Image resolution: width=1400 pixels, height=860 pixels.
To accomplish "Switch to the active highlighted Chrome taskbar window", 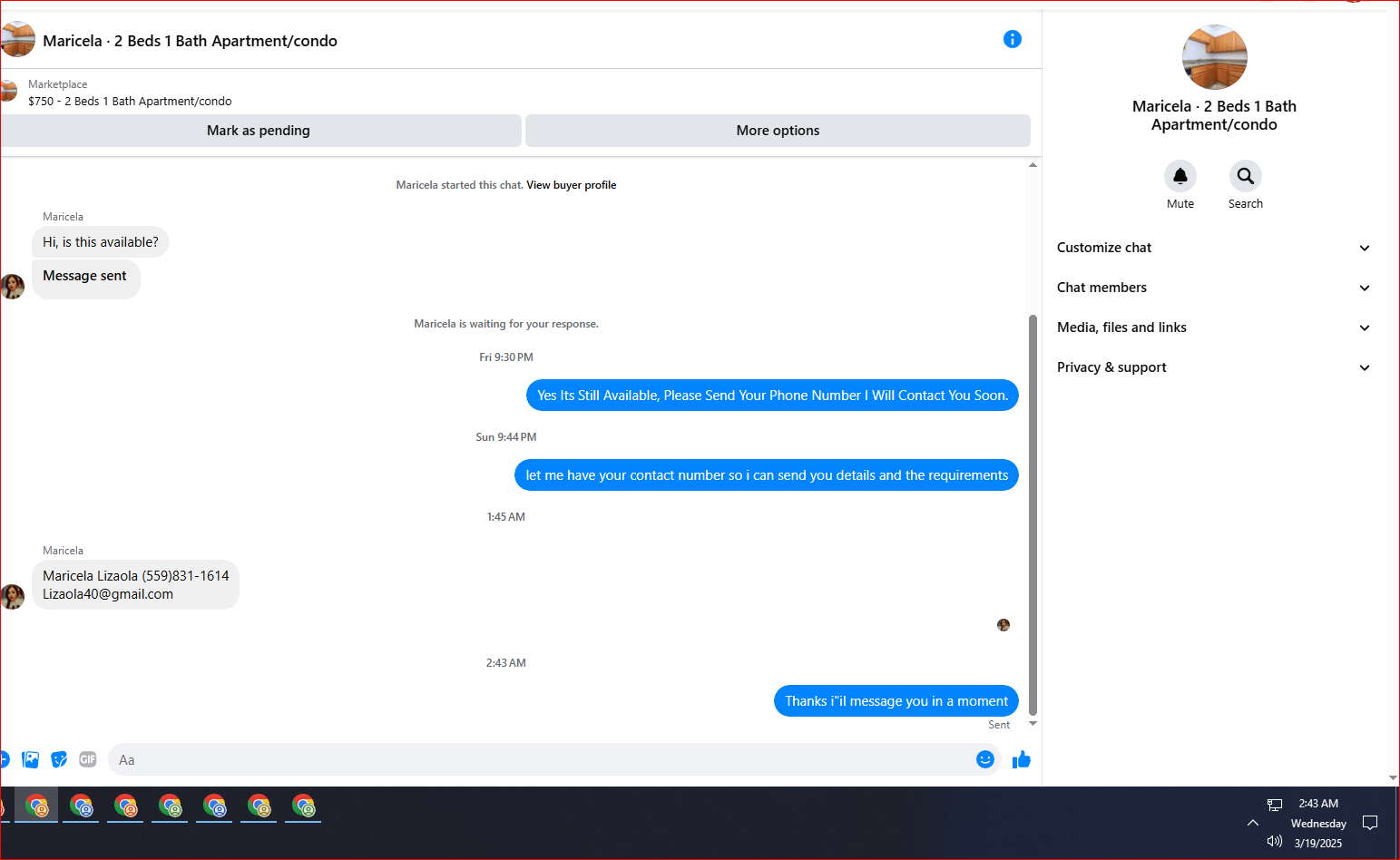I will [36, 806].
